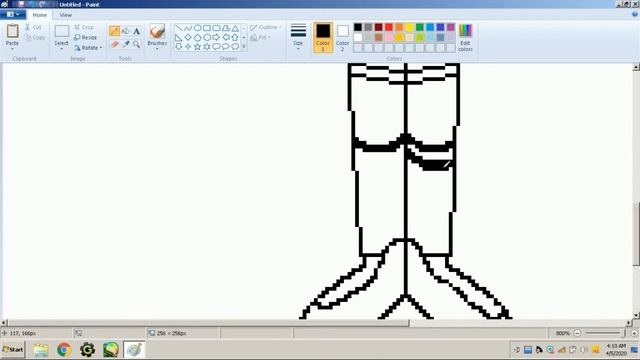Click the zoom in plus button
Image resolution: width=640 pixels, height=360 pixels.
[634, 333]
